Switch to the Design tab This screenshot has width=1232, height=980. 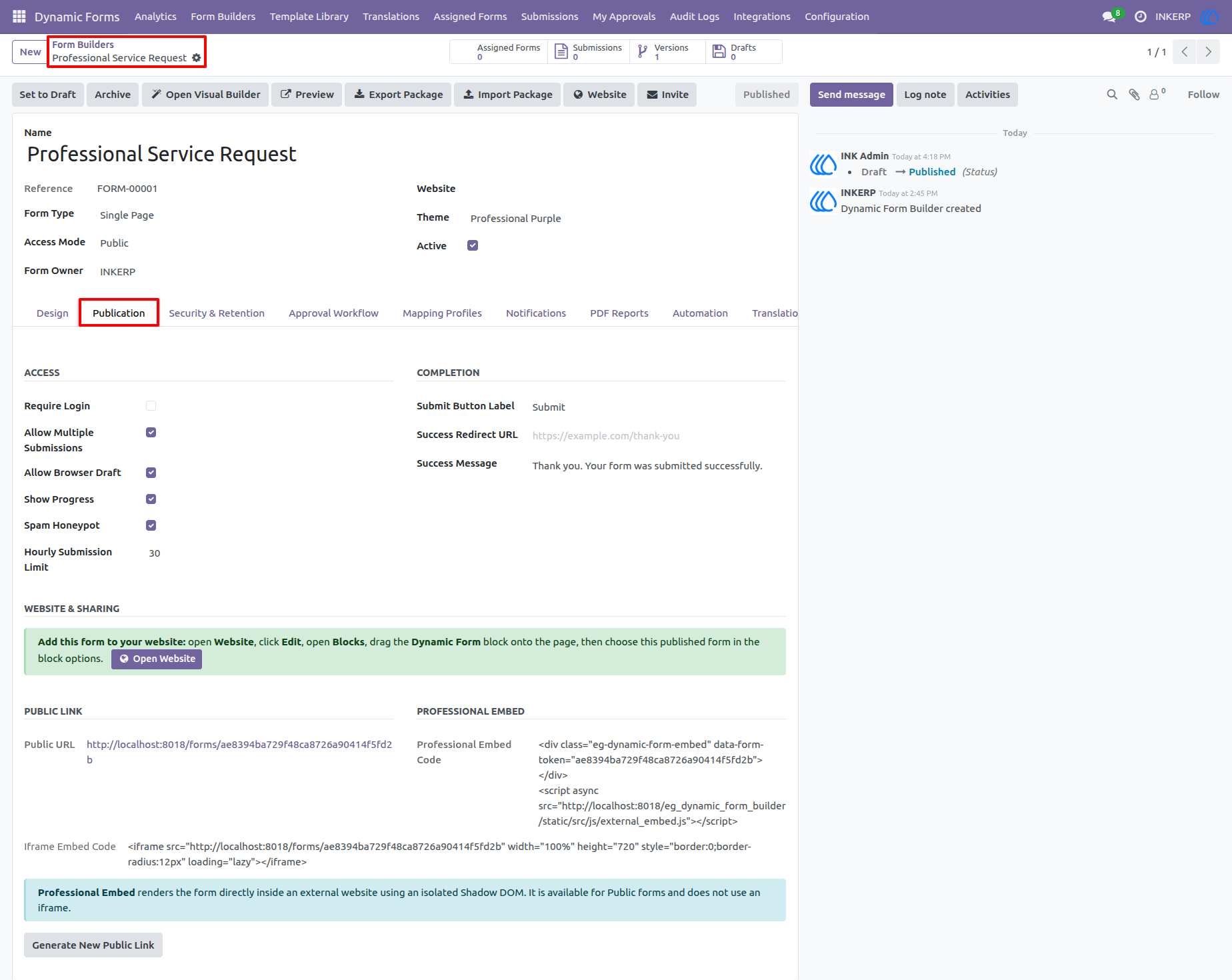tap(53, 313)
